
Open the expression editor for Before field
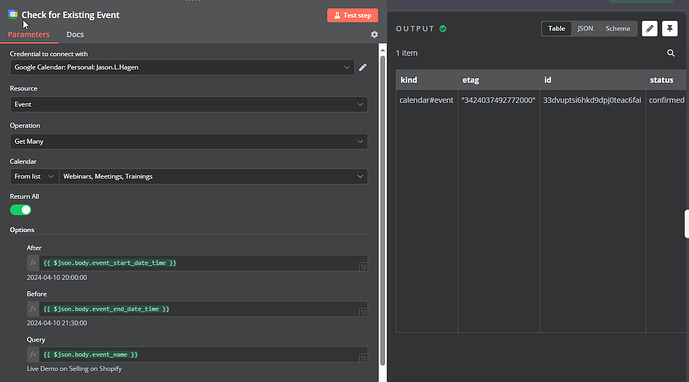tap(363, 312)
